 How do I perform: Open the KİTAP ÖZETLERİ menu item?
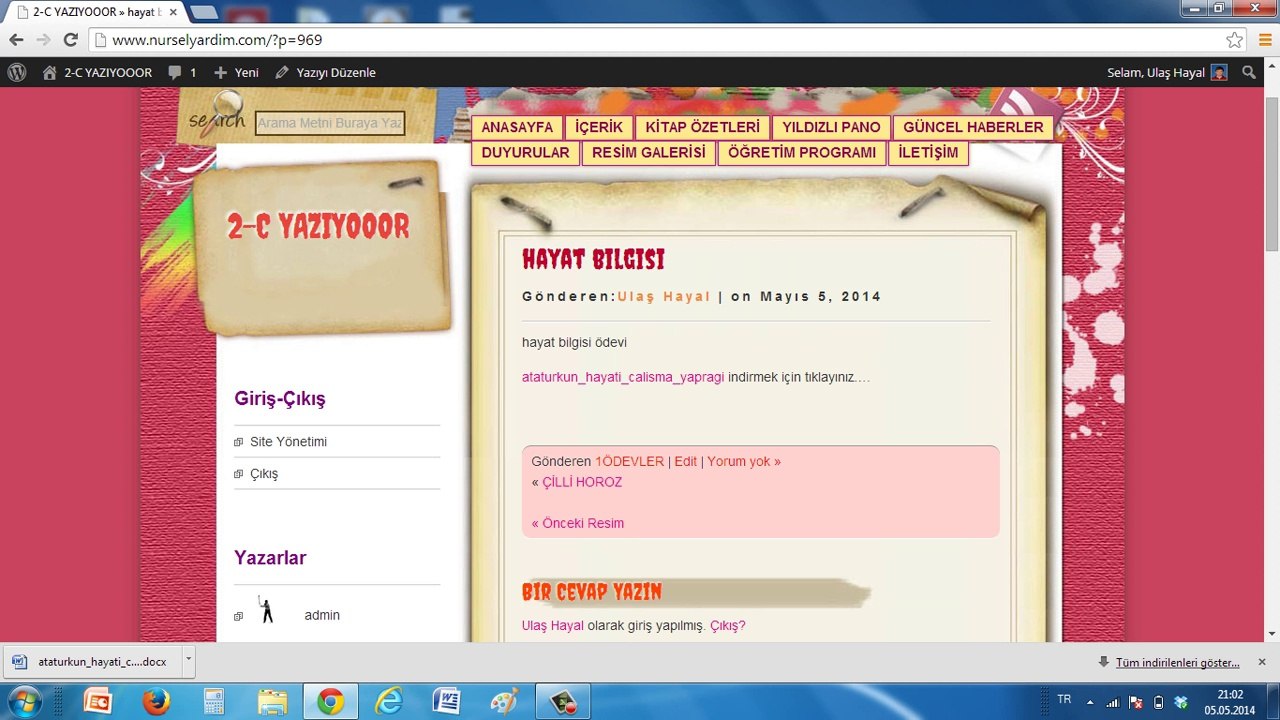702,127
